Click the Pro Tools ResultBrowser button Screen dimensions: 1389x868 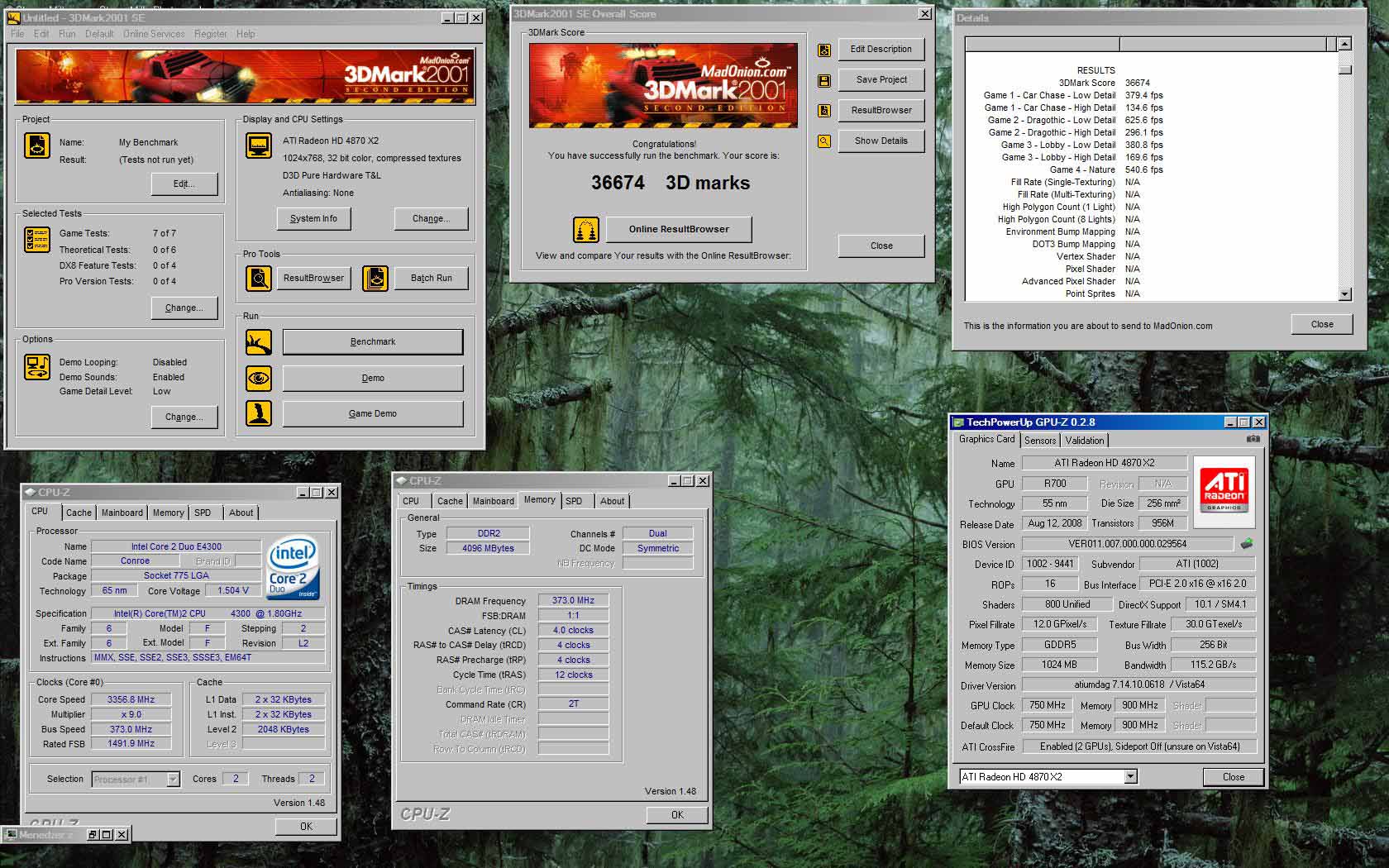coord(313,278)
